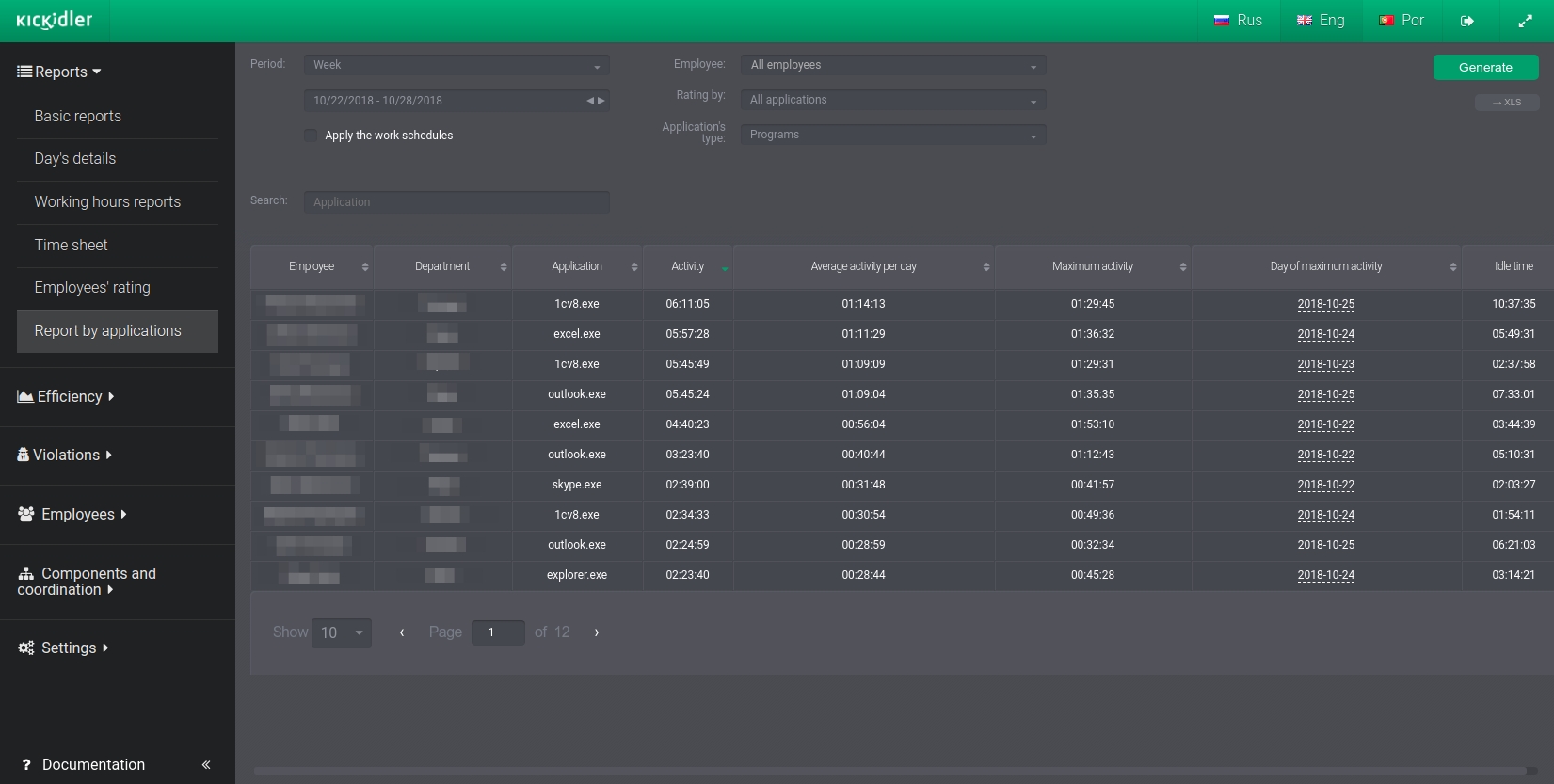
Task: Open Working hours reports menu item
Action: (107, 201)
